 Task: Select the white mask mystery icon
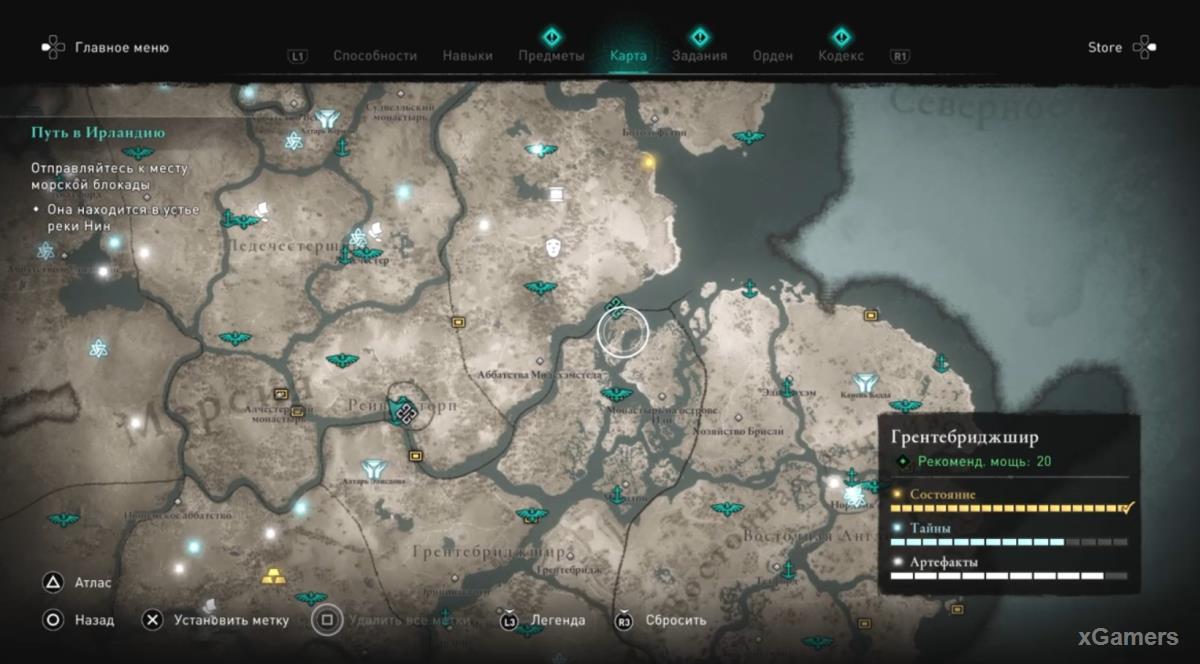click(x=553, y=246)
